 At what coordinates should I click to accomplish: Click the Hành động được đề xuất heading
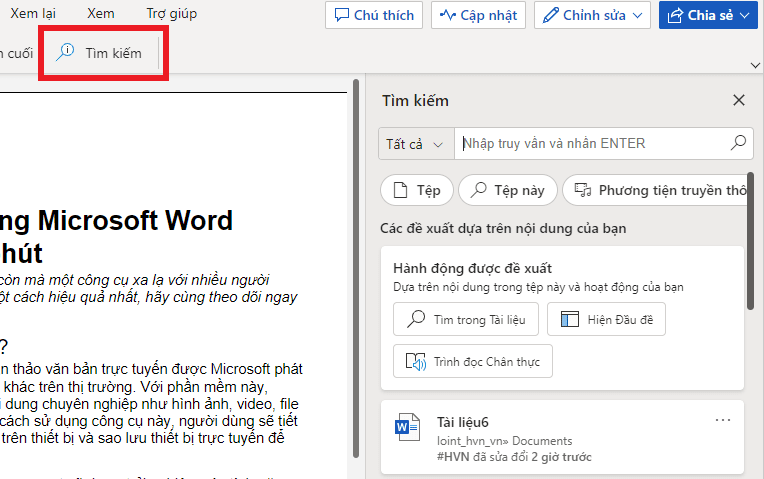(472, 268)
